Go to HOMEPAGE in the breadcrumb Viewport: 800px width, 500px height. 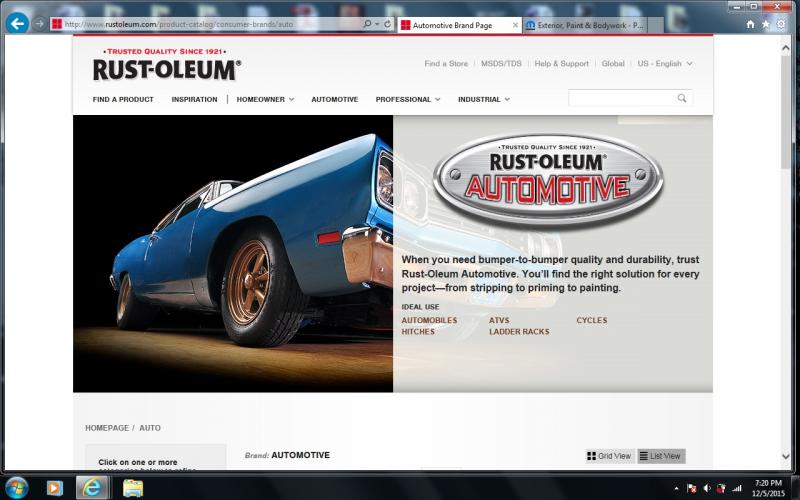pyautogui.click(x=107, y=428)
